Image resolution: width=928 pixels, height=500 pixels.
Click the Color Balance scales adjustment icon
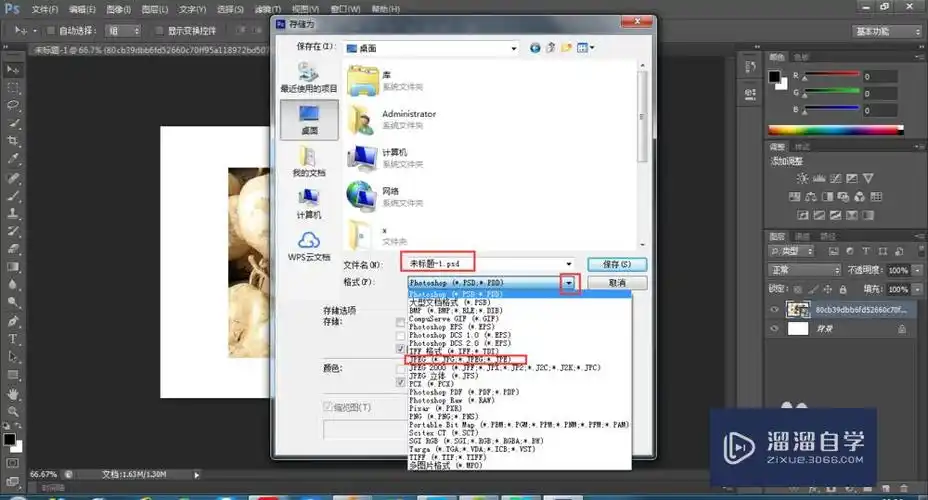pos(811,196)
